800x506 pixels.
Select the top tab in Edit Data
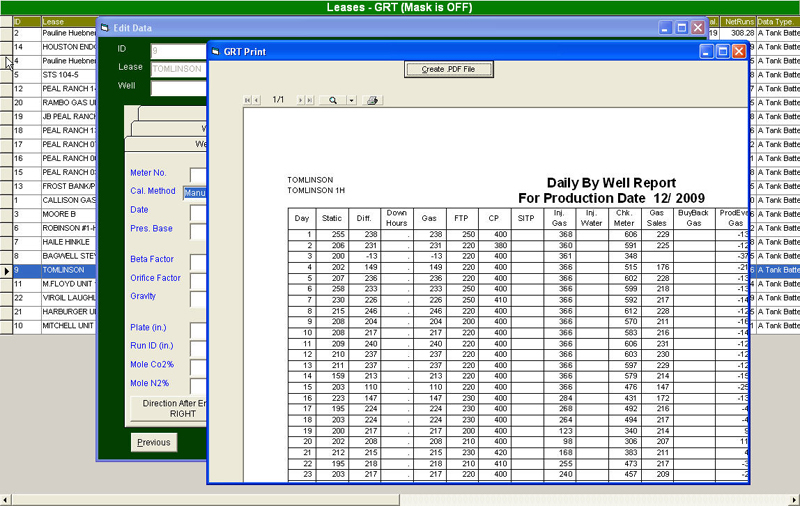(x=172, y=113)
